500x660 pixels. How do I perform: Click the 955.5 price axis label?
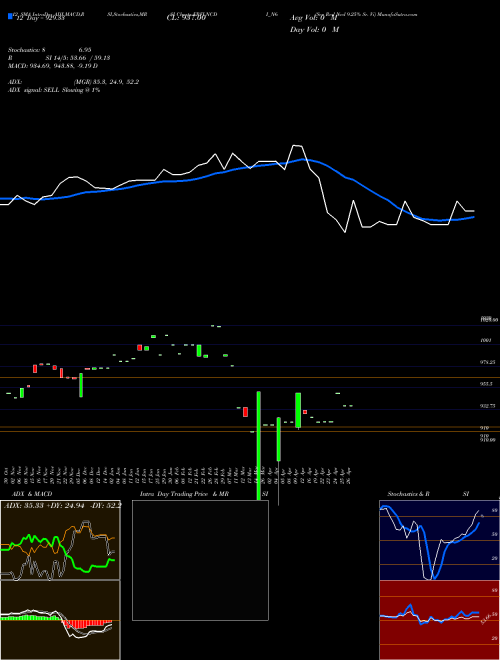click(486, 384)
